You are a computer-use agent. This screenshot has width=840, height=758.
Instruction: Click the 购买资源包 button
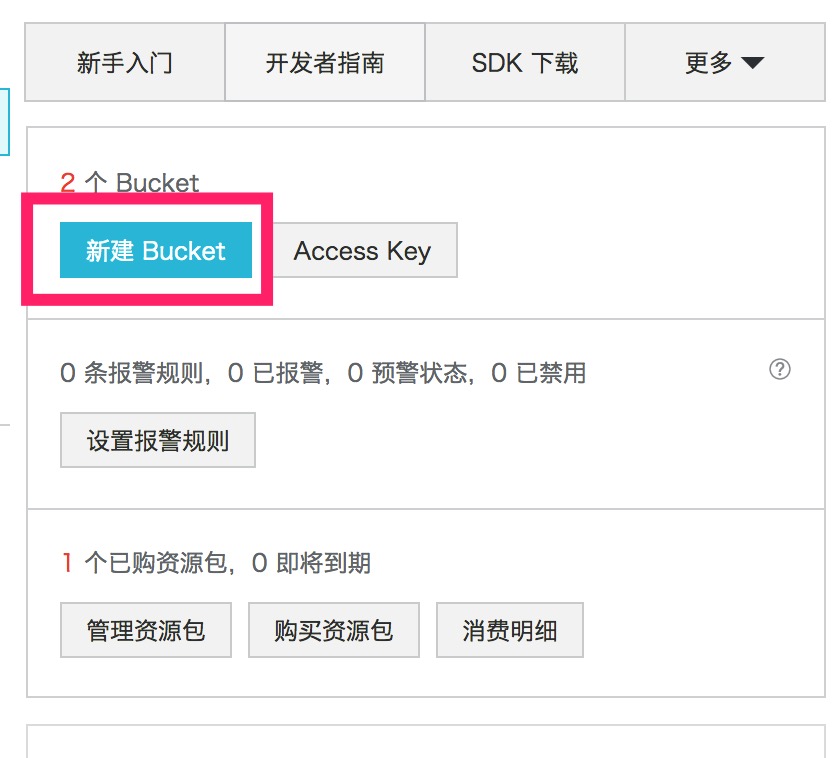pyautogui.click(x=334, y=630)
